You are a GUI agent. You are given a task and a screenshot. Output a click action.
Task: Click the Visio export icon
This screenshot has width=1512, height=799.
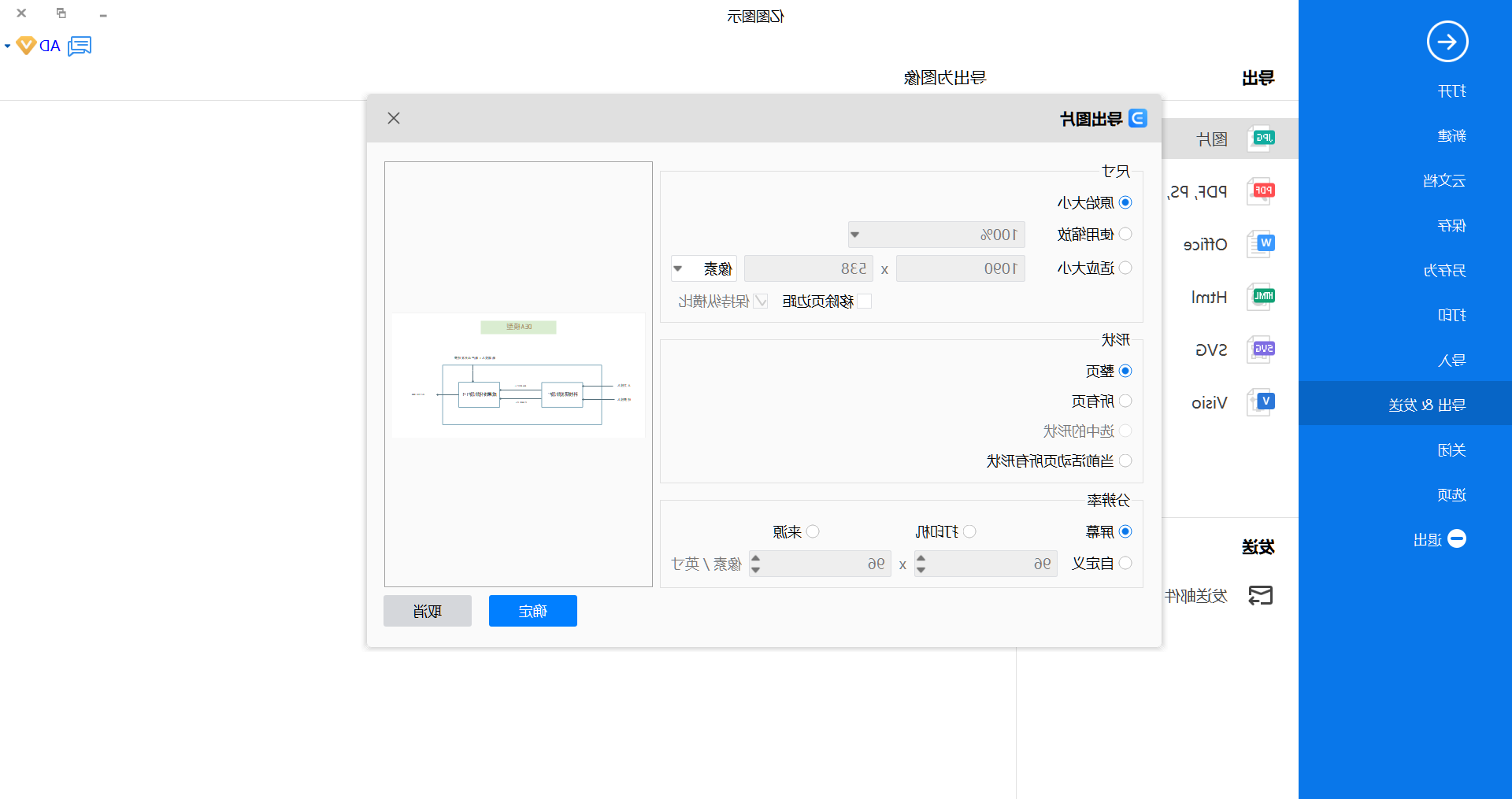click(x=1261, y=402)
